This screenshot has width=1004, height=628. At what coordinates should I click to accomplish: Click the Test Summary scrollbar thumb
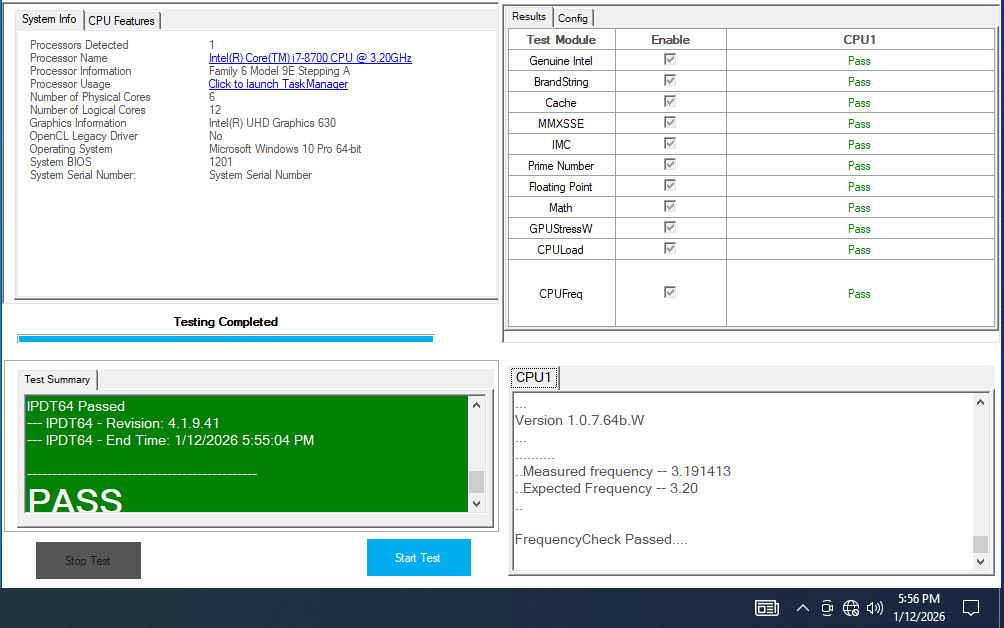476,481
